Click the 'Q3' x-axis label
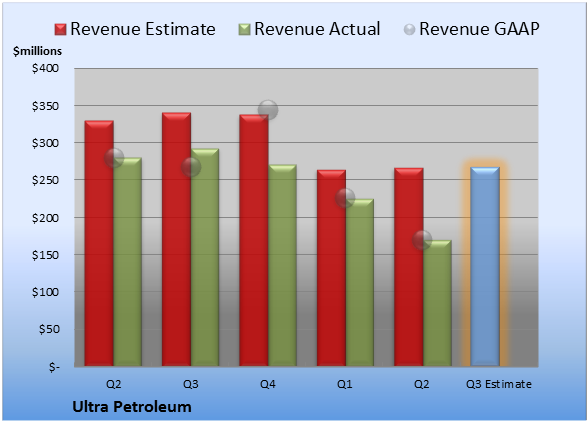The image size is (588, 422). click(x=191, y=384)
